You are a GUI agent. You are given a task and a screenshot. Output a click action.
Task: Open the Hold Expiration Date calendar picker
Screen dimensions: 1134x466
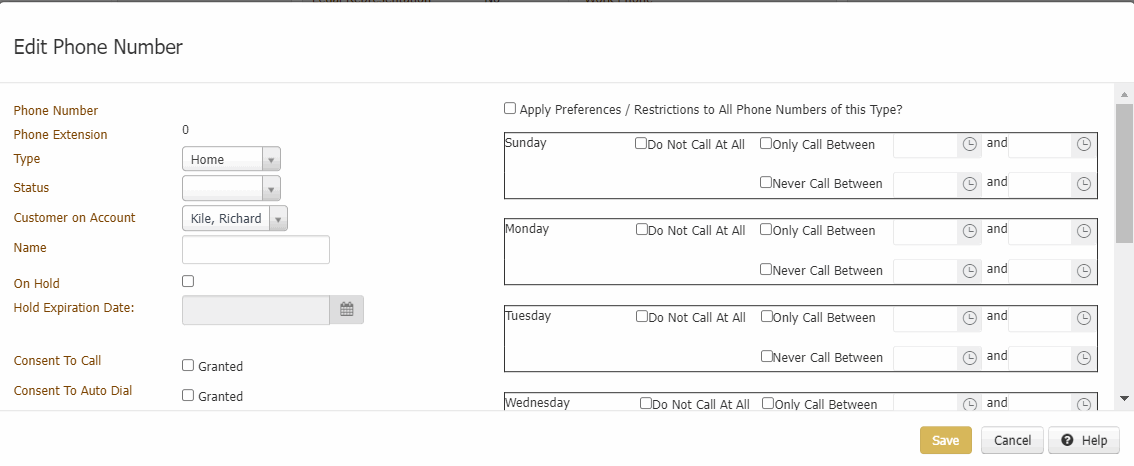(x=347, y=310)
